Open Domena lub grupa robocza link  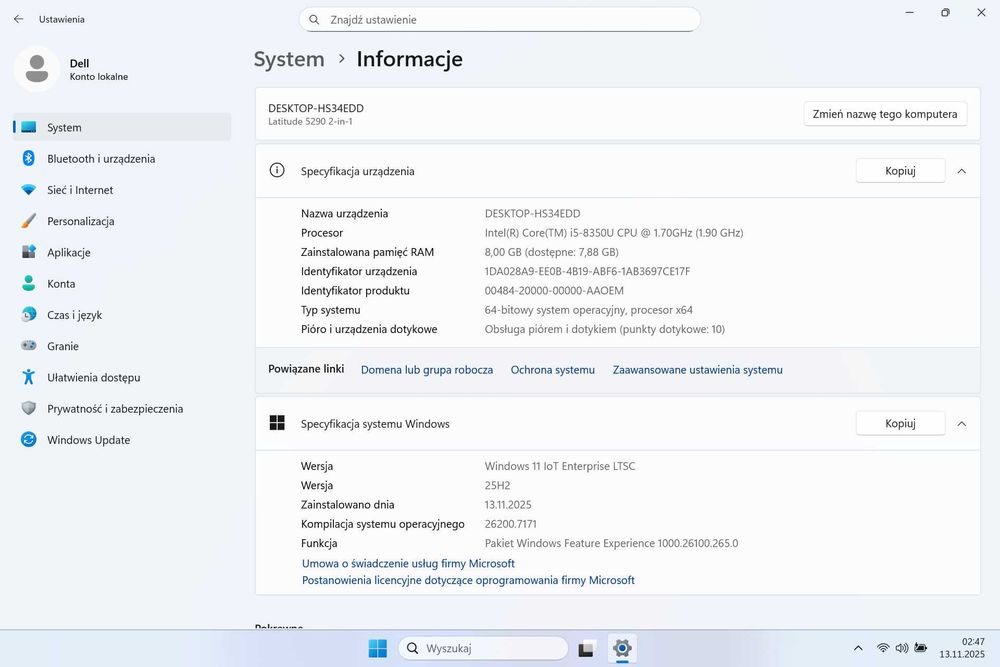point(427,369)
